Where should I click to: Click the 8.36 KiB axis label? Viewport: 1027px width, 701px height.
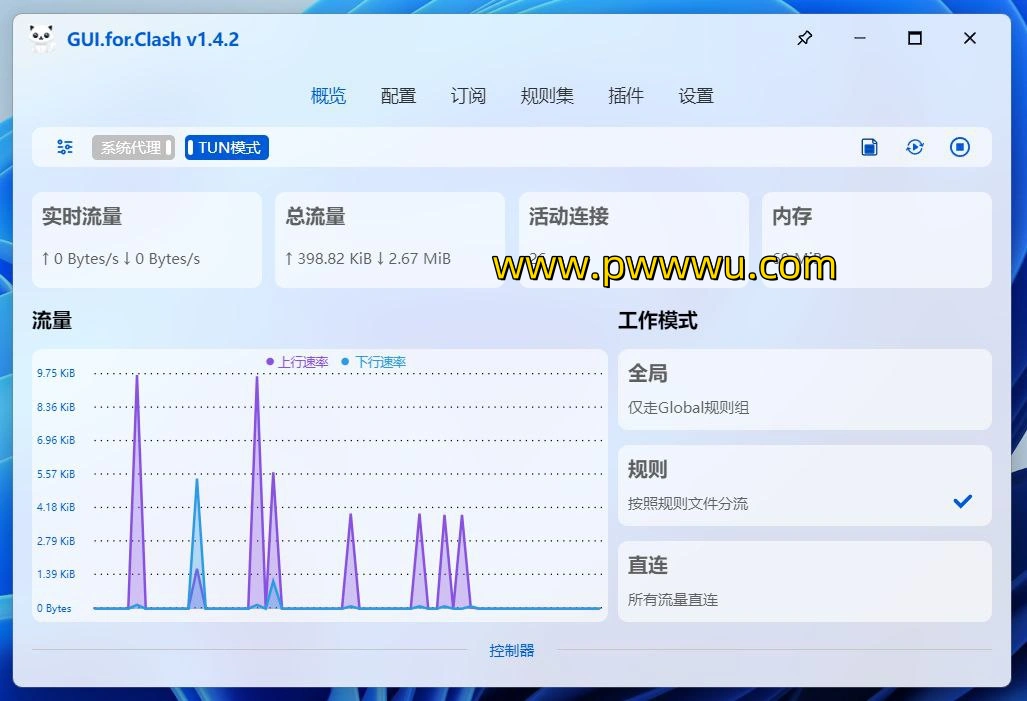(x=56, y=407)
